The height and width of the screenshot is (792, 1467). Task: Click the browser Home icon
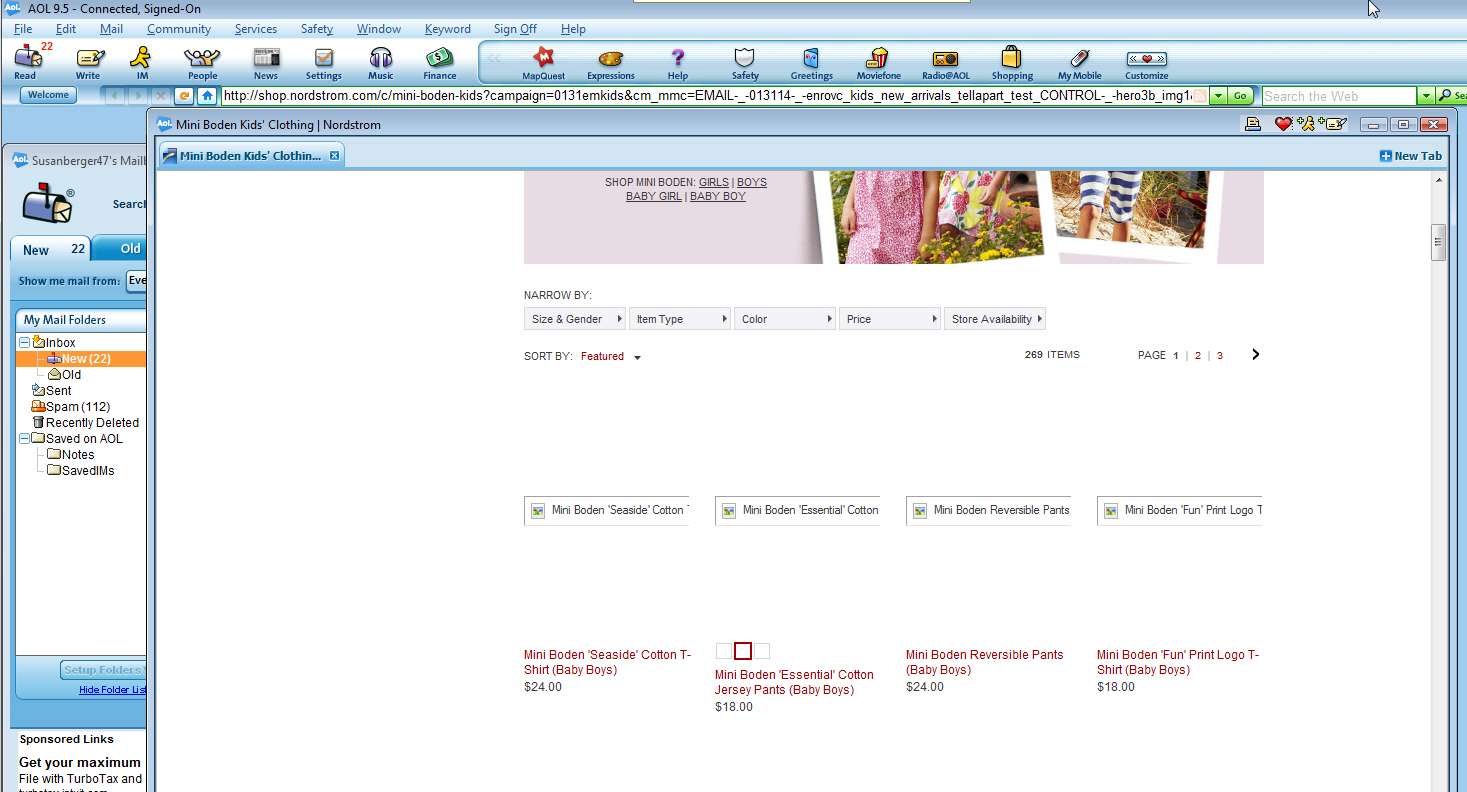click(x=207, y=96)
